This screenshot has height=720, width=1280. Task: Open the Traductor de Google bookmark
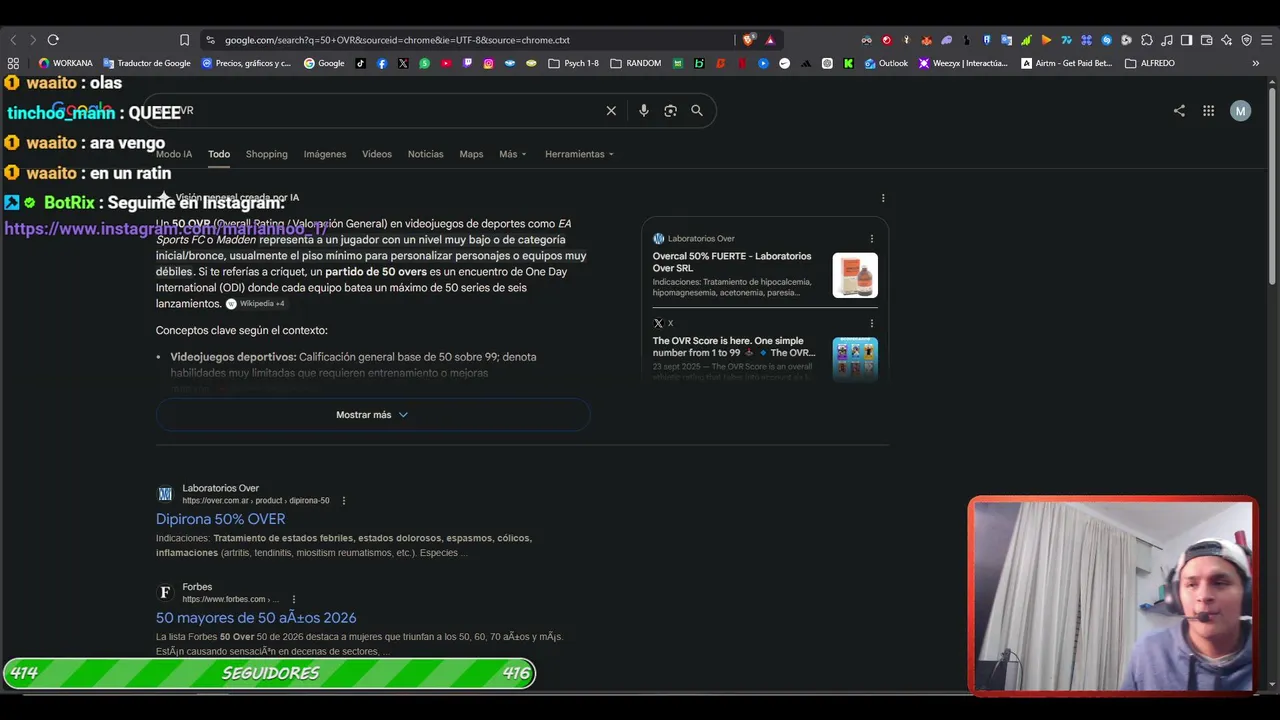[147, 63]
